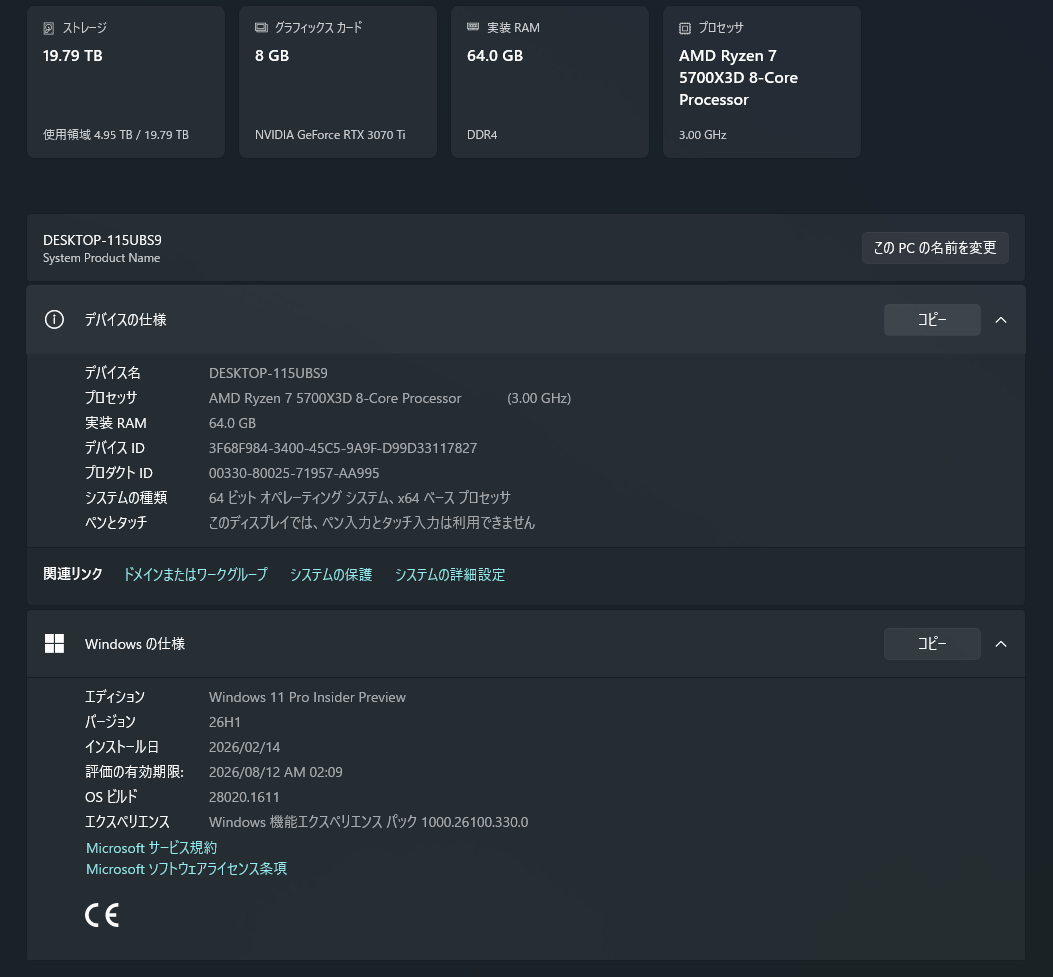1053x977 pixels.
Task: Click この PC の名前を変更 button
Action: [935, 248]
